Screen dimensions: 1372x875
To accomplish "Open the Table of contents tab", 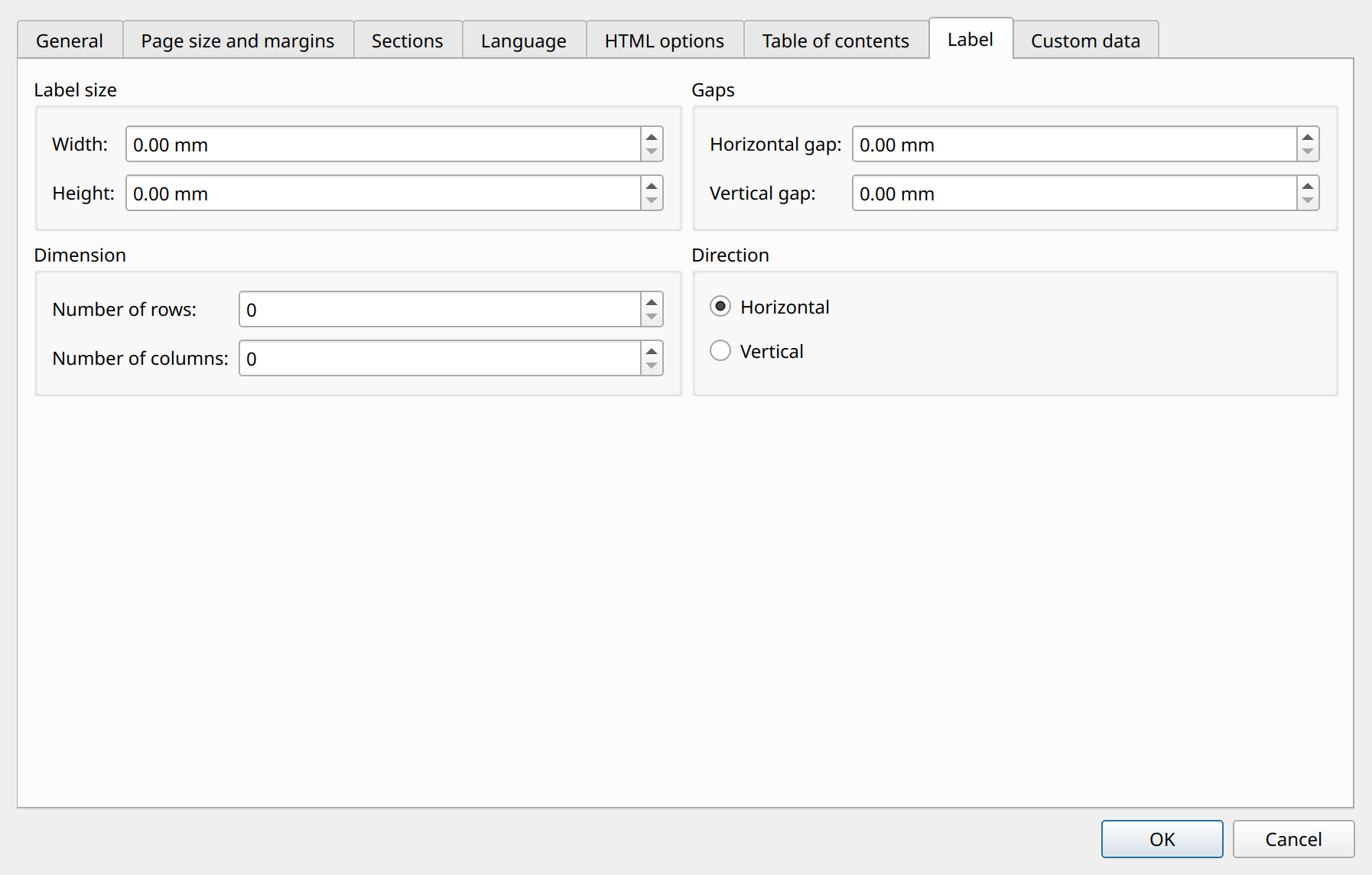I will pyautogui.click(x=836, y=41).
